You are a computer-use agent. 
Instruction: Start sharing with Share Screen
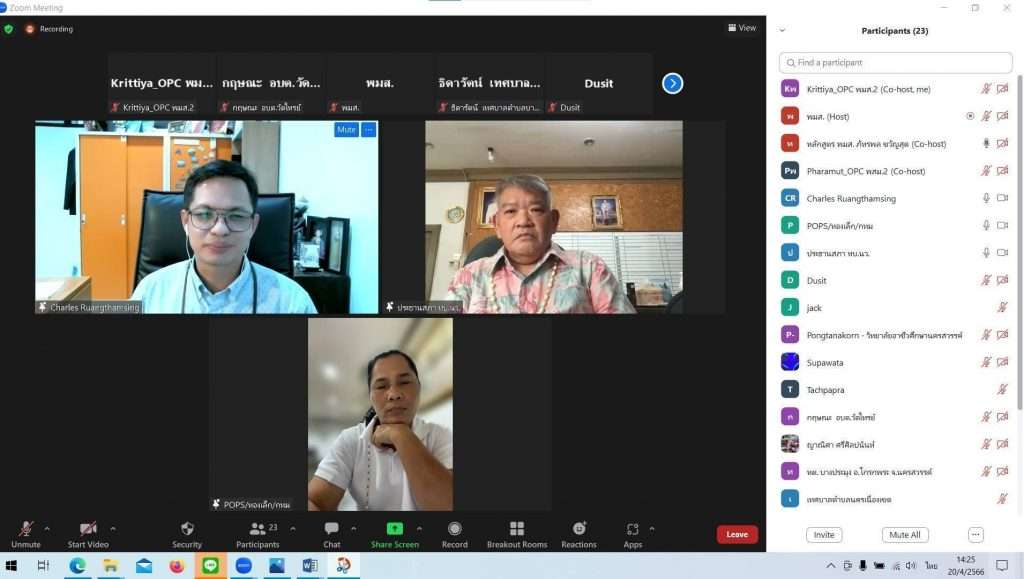pos(395,529)
